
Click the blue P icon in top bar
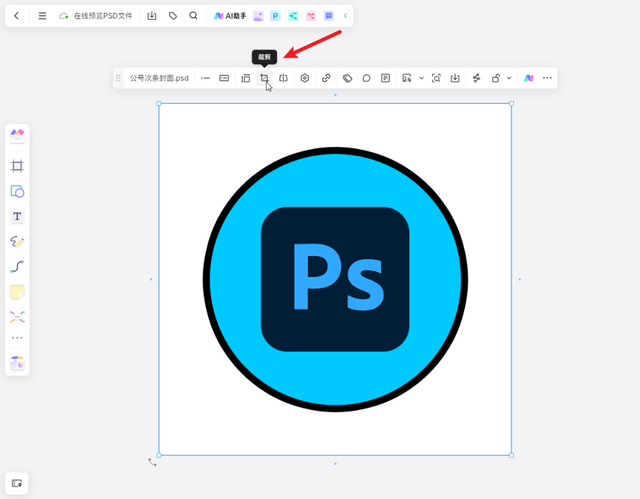click(276, 16)
